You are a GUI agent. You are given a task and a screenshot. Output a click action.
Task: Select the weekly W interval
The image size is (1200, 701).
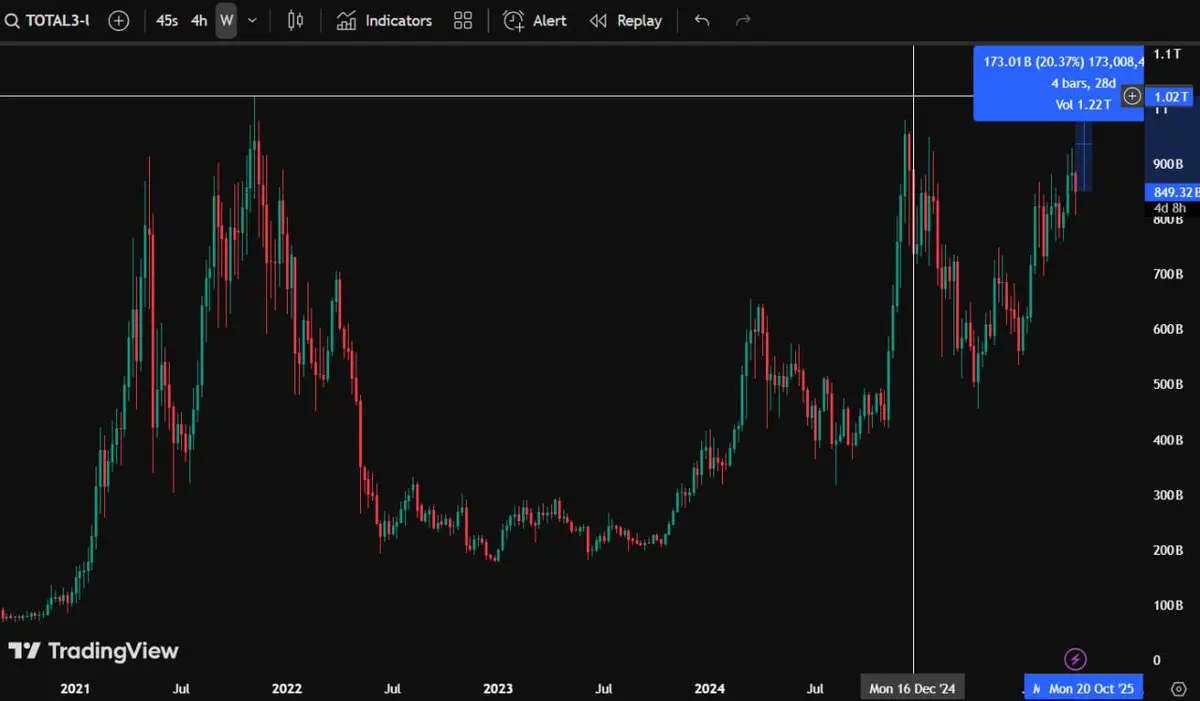[x=227, y=20]
